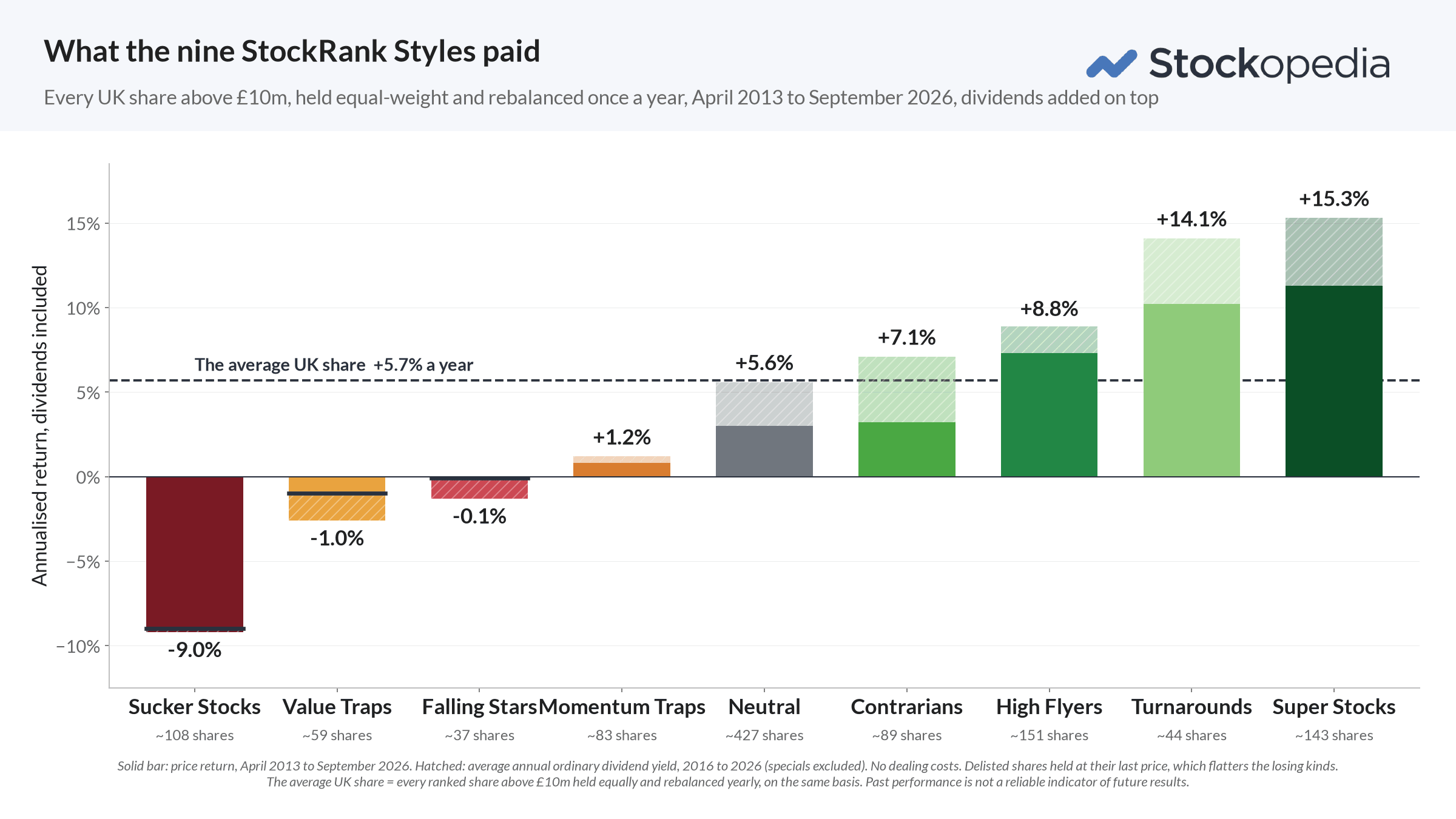Click the hatched Super Stocks dividend section
1456x819 pixels.
(1334, 252)
